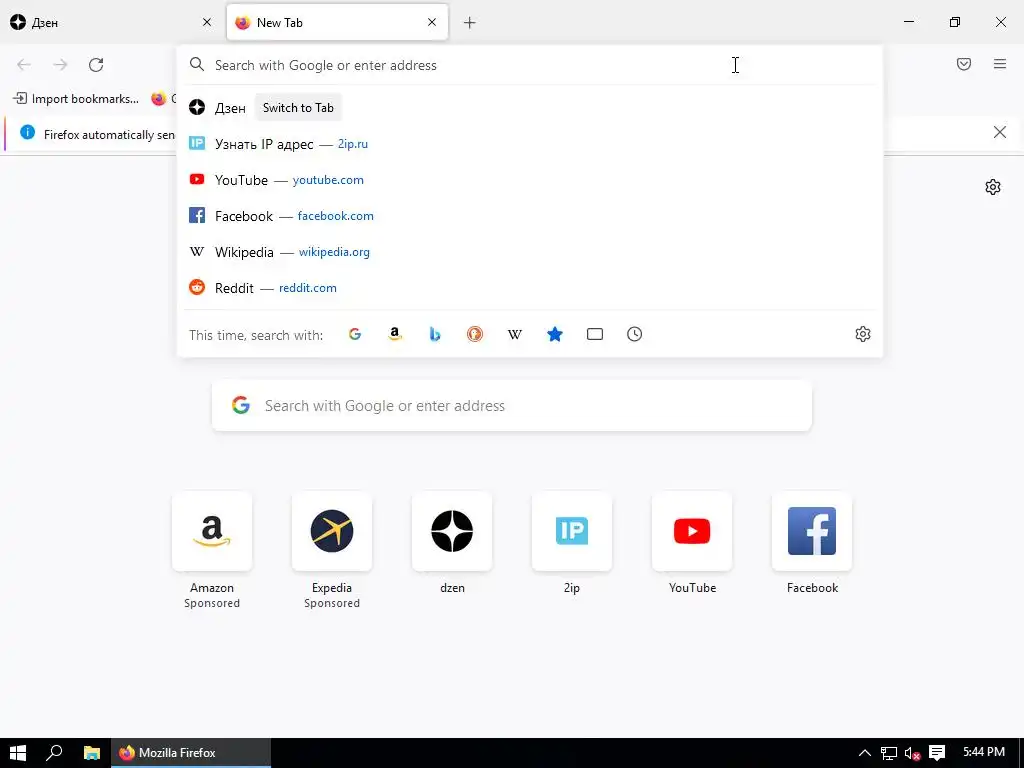Close the New Tab tab
This screenshot has height=768, width=1024.
(x=432, y=22)
